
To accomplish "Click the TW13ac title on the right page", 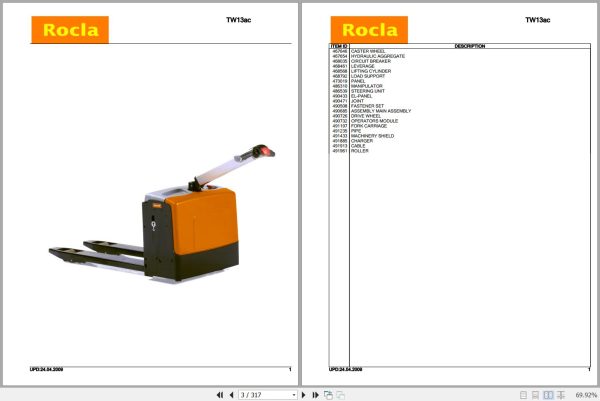I will (x=538, y=20).
